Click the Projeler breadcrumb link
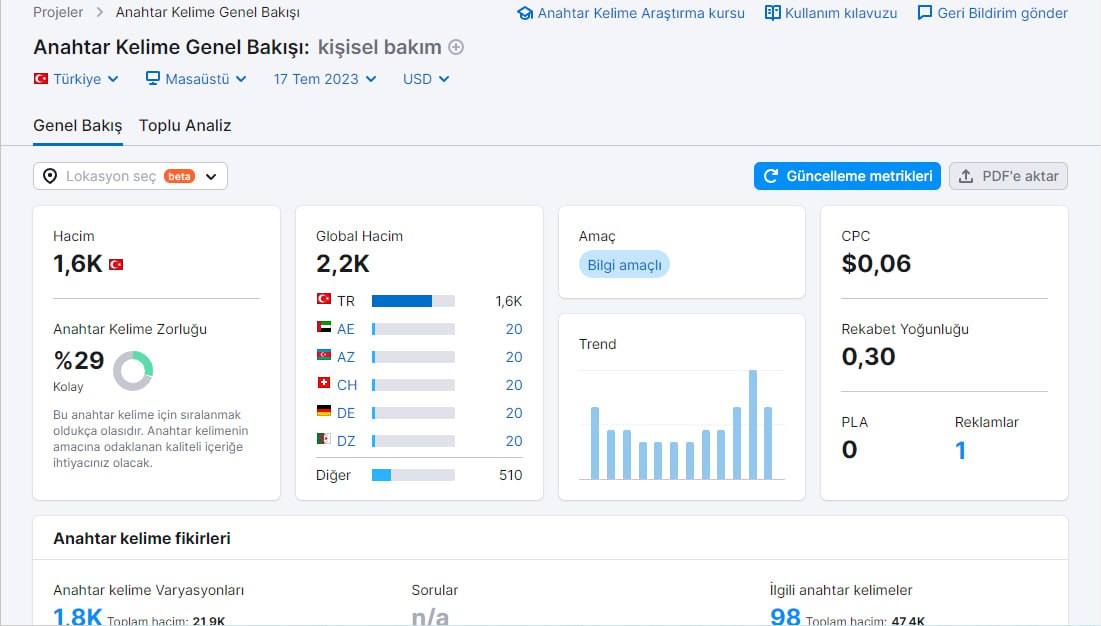The image size is (1101, 626). pos(58,13)
